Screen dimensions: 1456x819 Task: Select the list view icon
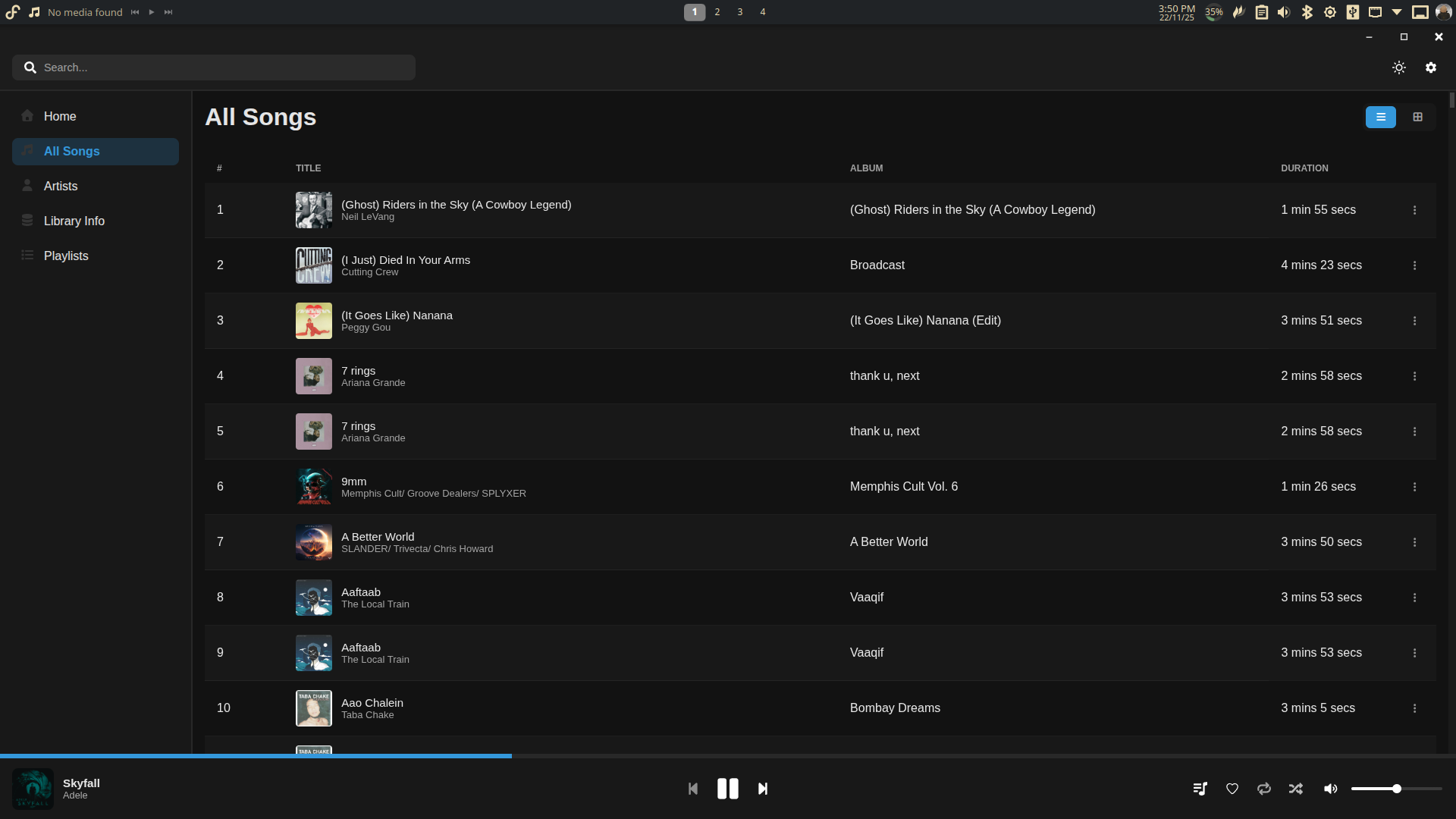pos(1380,117)
